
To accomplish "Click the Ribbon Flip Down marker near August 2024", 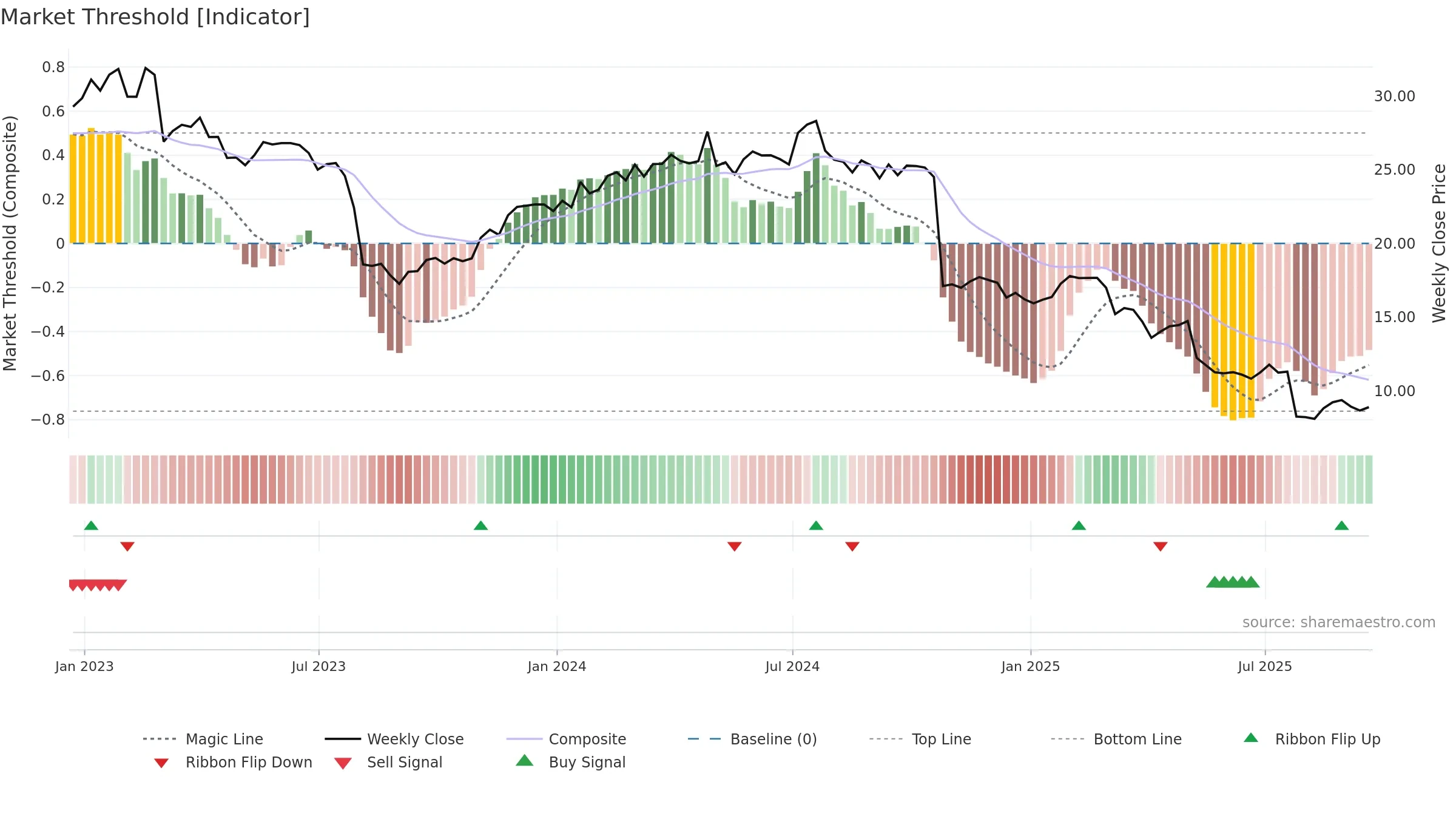I will point(852,547).
